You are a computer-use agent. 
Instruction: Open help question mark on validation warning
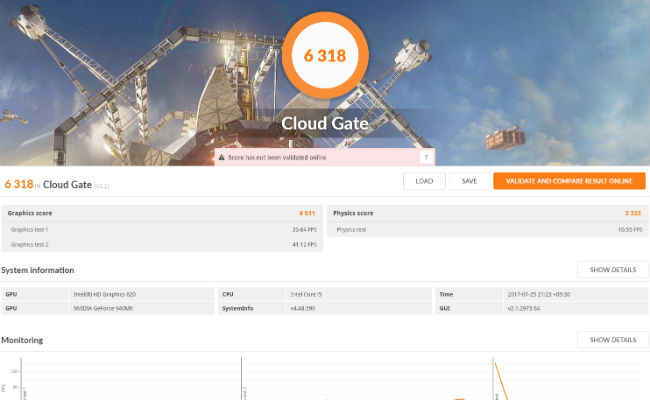coord(426,158)
